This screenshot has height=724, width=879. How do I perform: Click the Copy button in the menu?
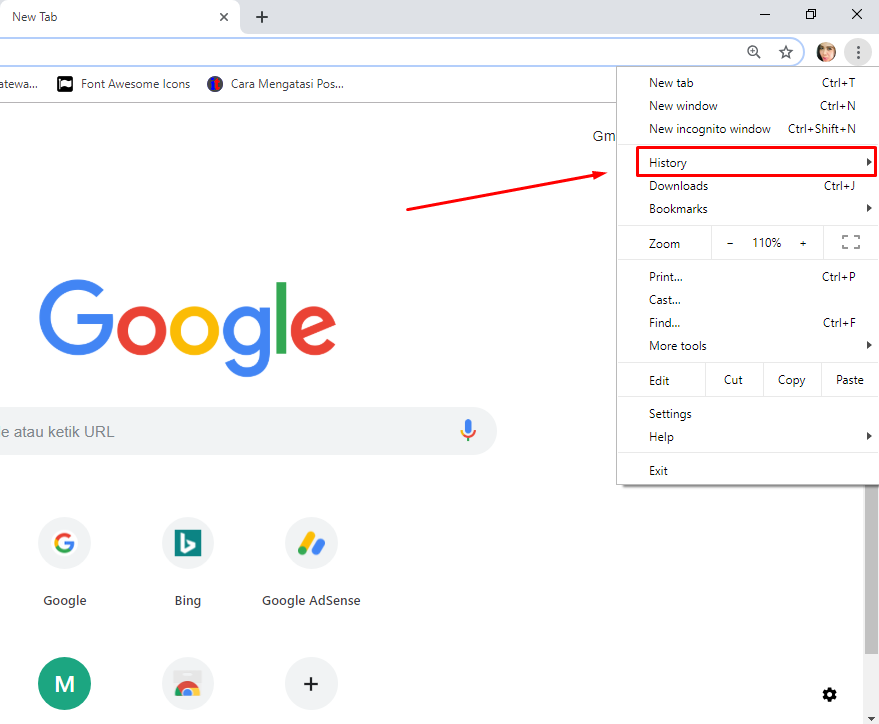[791, 379]
